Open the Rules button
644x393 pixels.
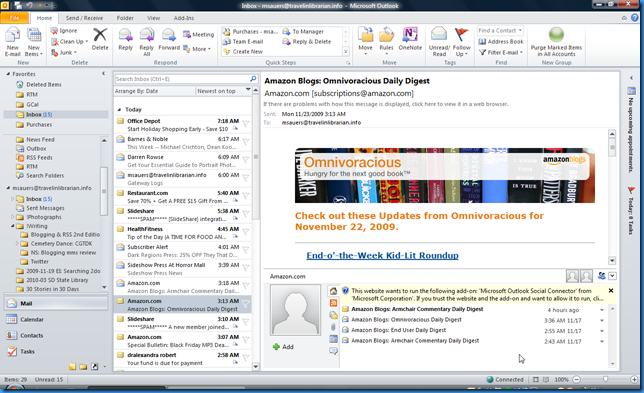(386, 41)
